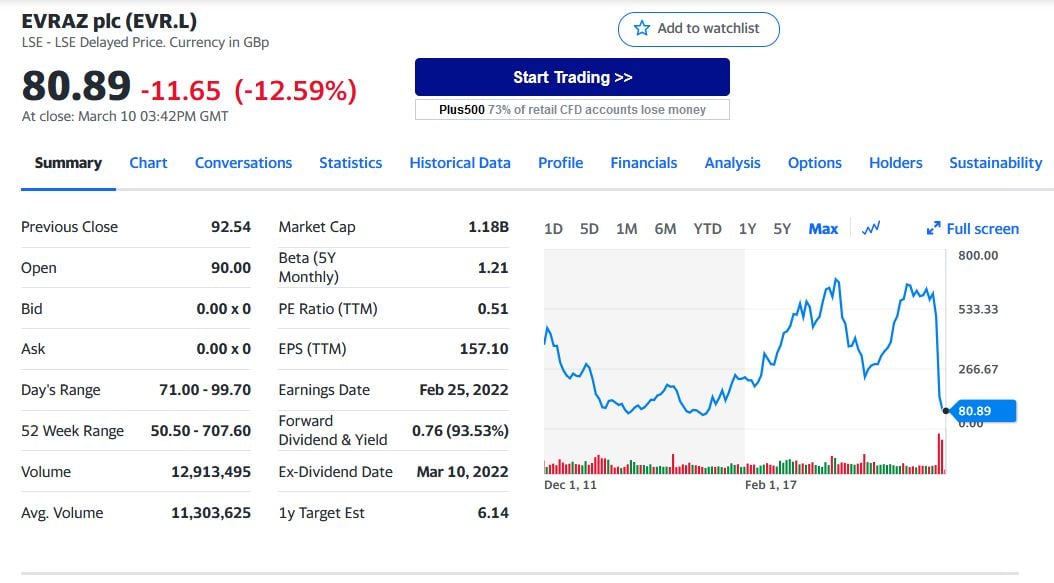The height and width of the screenshot is (583, 1054).
Task: Open the Sustainability tab
Action: 995,163
